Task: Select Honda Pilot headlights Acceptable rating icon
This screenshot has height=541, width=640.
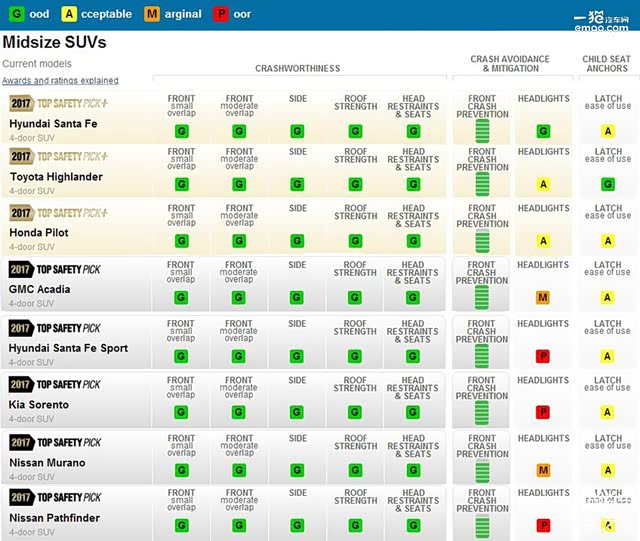Action: pyautogui.click(x=543, y=241)
